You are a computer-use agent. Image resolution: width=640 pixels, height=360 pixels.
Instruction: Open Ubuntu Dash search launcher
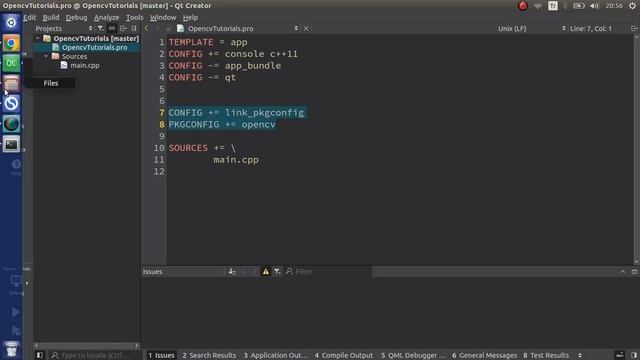(x=11, y=22)
